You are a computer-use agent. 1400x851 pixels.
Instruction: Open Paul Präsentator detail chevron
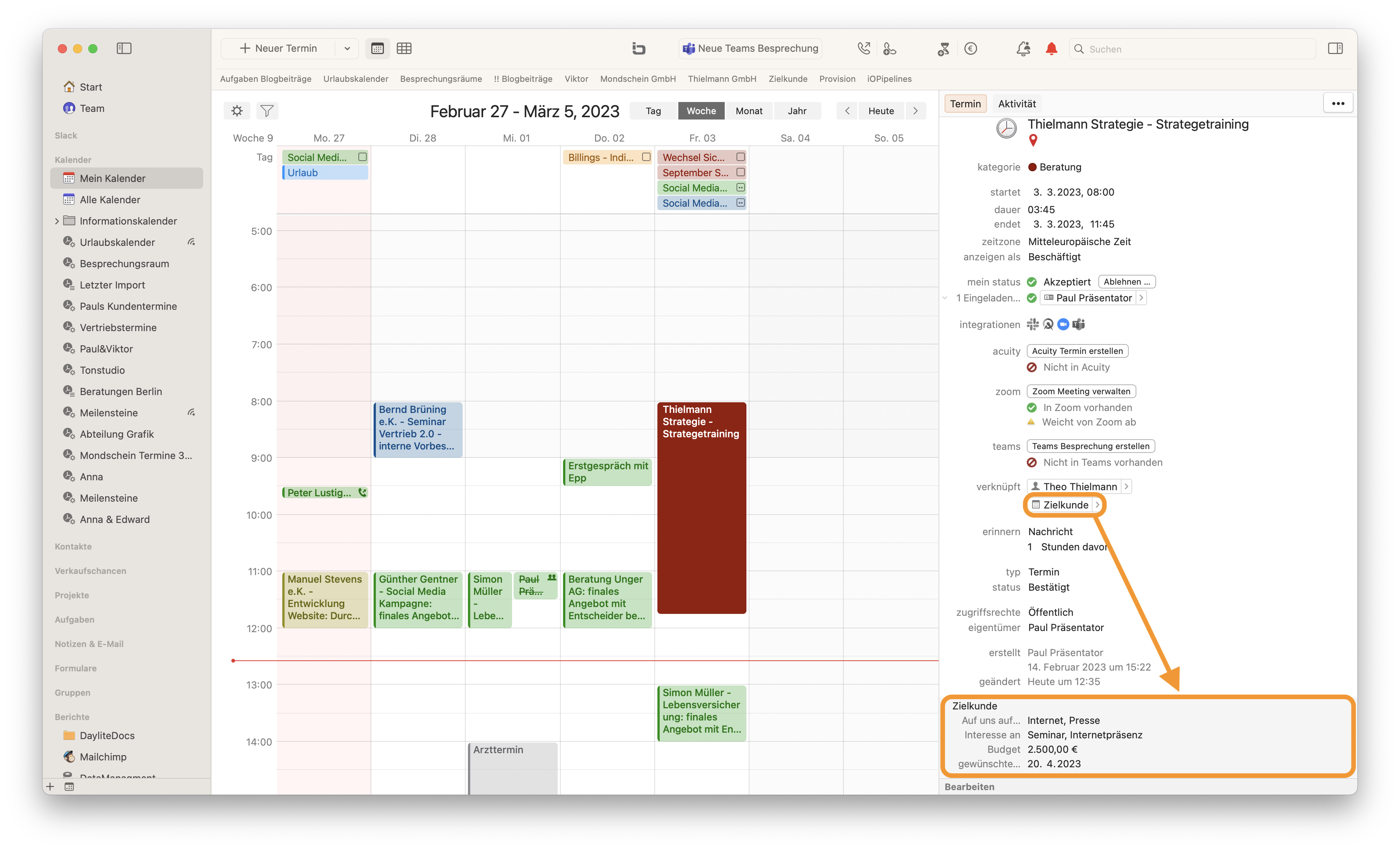coord(1141,298)
